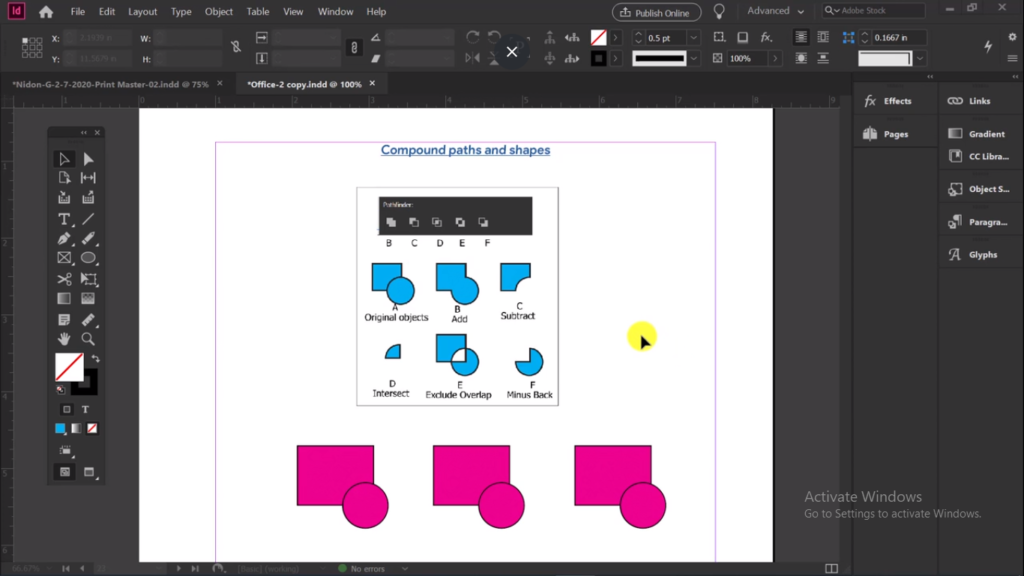The image size is (1024, 576).
Task: Open the Gradient panel
Action: (976, 134)
